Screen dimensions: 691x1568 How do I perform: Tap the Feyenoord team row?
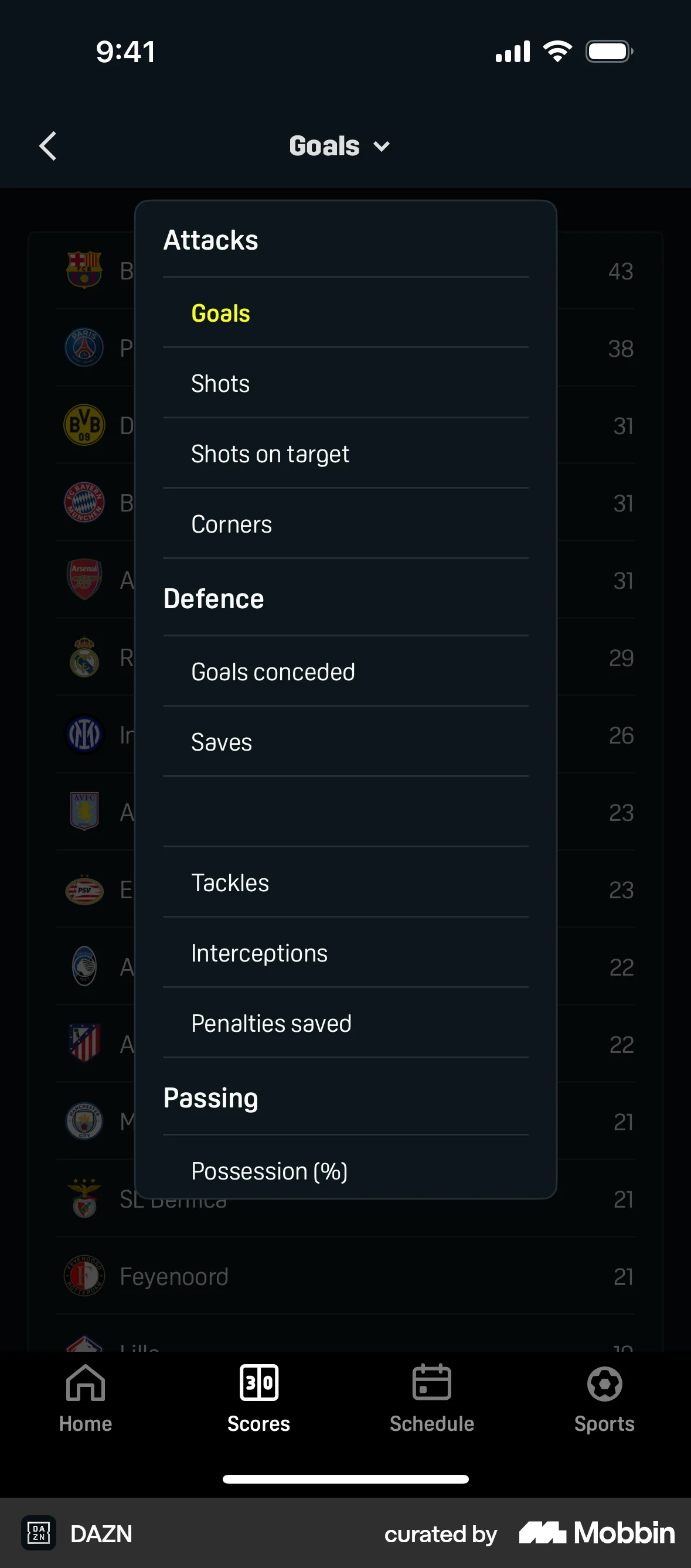[173, 1276]
